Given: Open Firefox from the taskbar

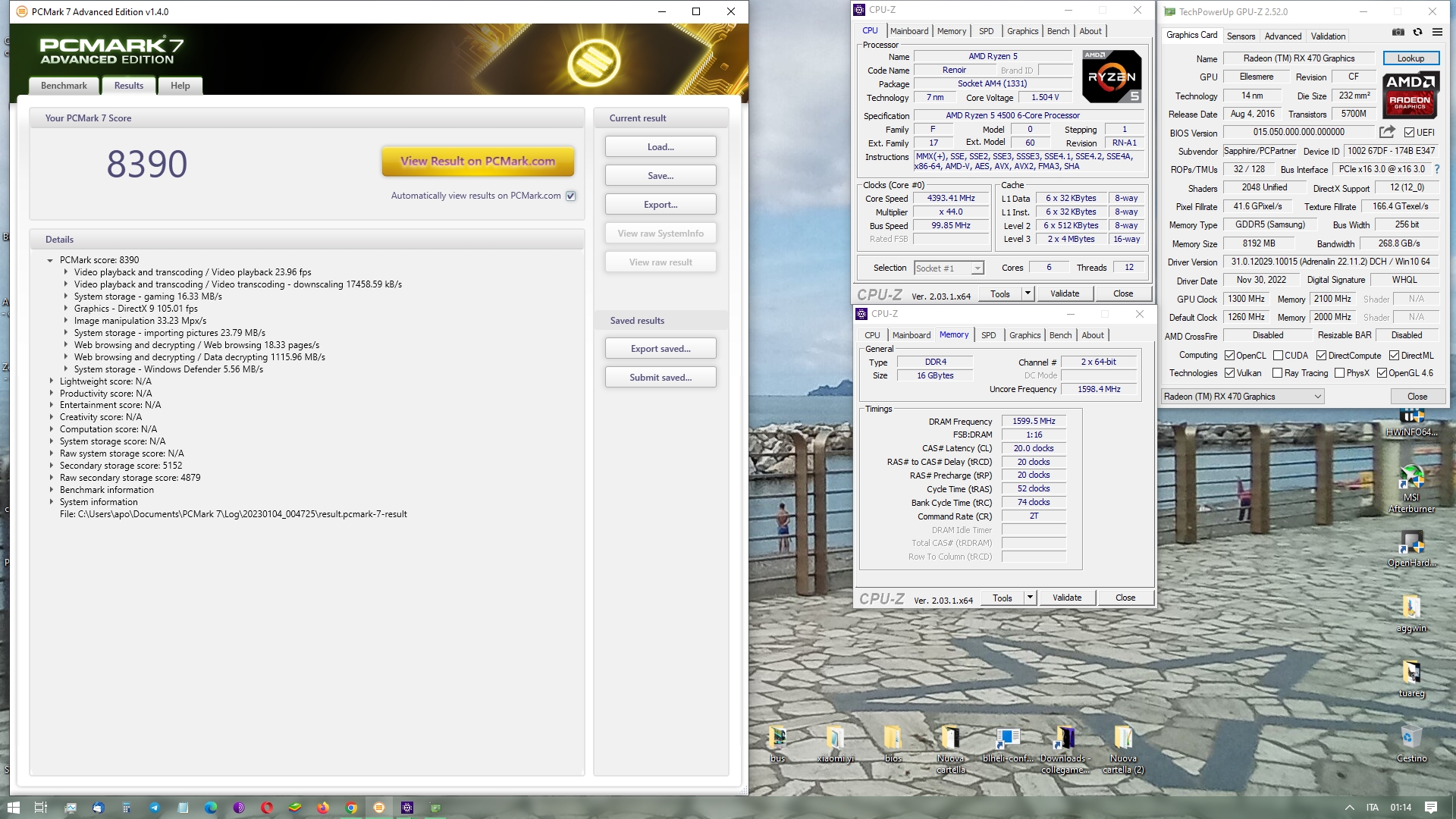Looking at the screenshot, I should tap(323, 808).
